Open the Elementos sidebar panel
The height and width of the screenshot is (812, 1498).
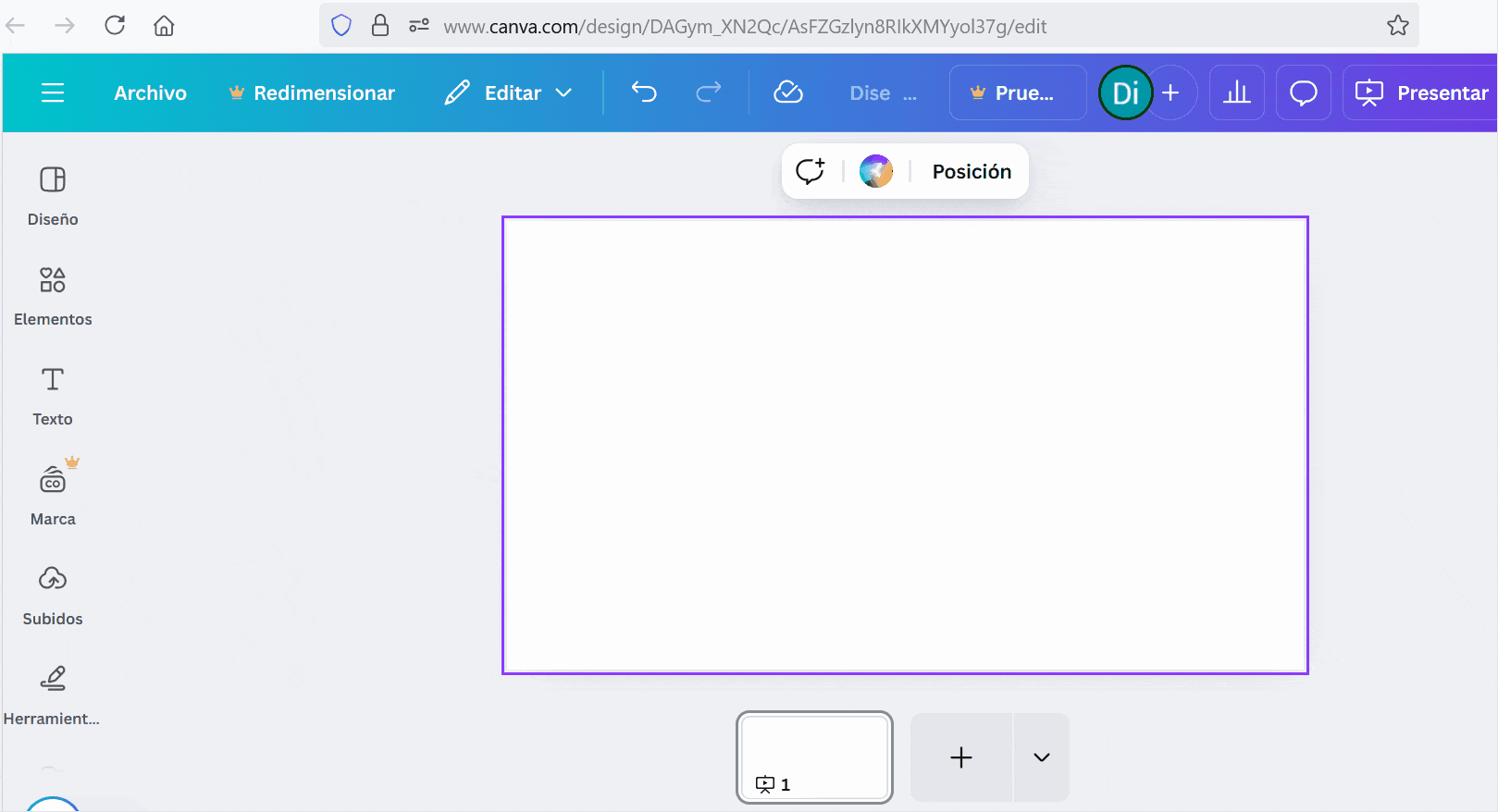53,296
